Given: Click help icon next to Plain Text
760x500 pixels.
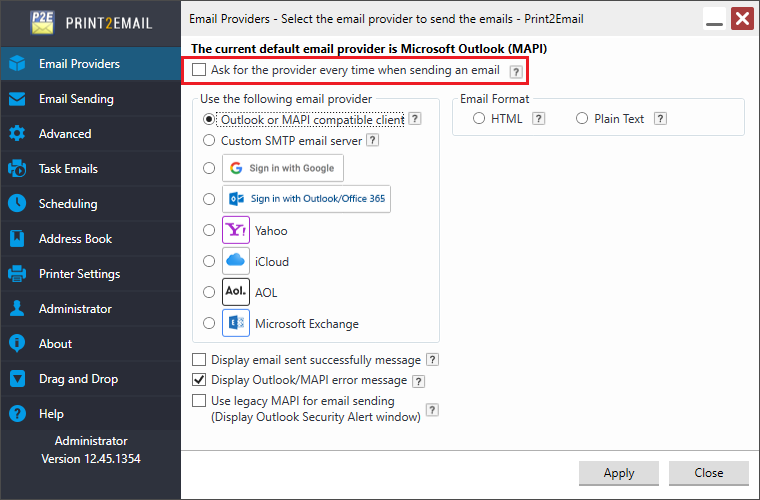Looking at the screenshot, I should 660,119.
